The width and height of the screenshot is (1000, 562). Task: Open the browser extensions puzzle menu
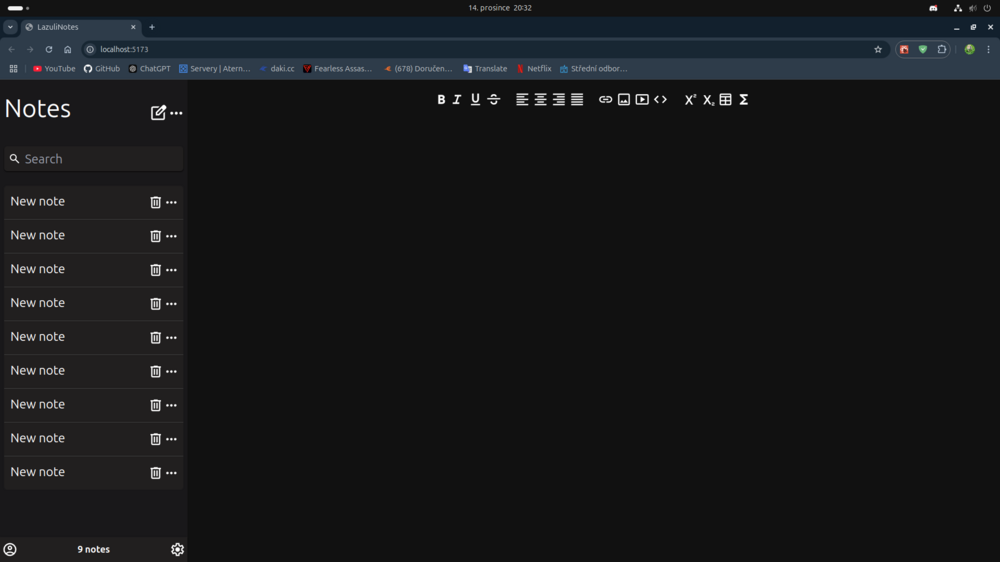(942, 49)
